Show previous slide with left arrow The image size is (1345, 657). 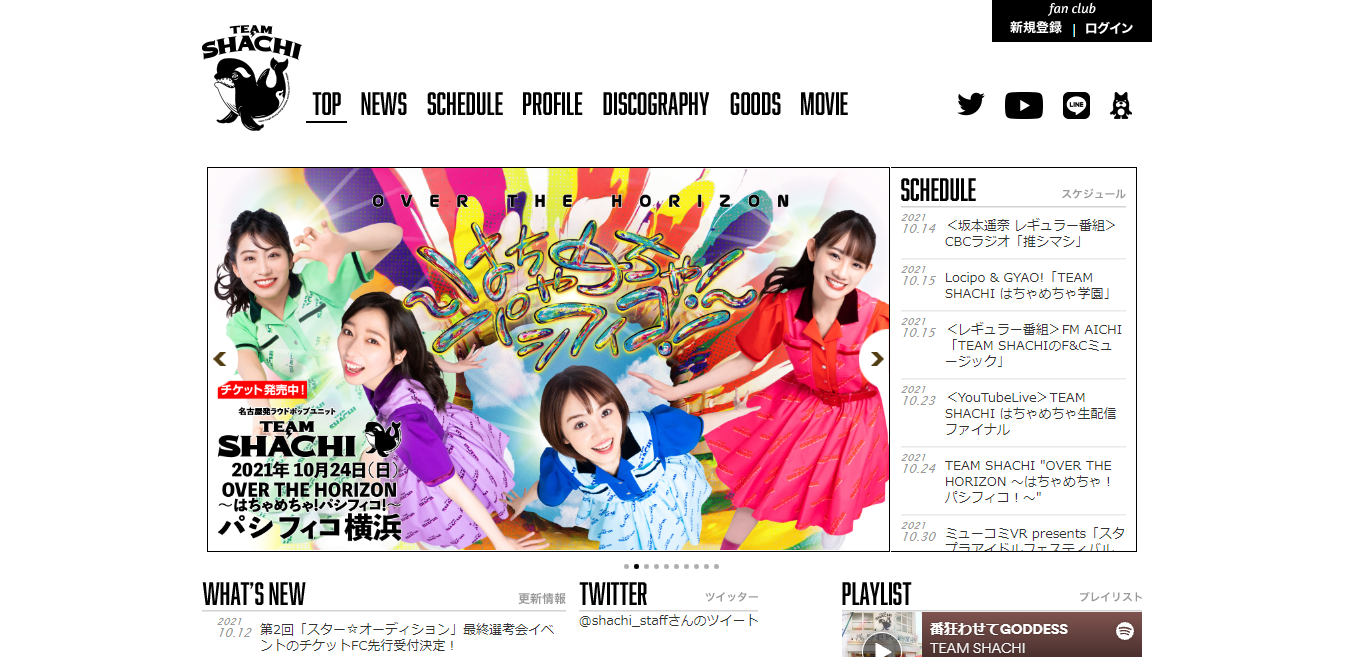tap(220, 359)
